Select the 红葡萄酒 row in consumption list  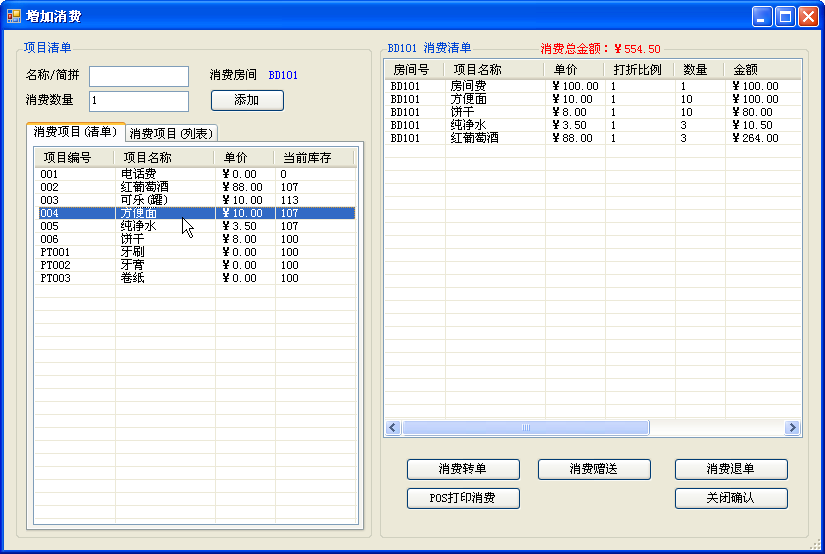point(593,138)
